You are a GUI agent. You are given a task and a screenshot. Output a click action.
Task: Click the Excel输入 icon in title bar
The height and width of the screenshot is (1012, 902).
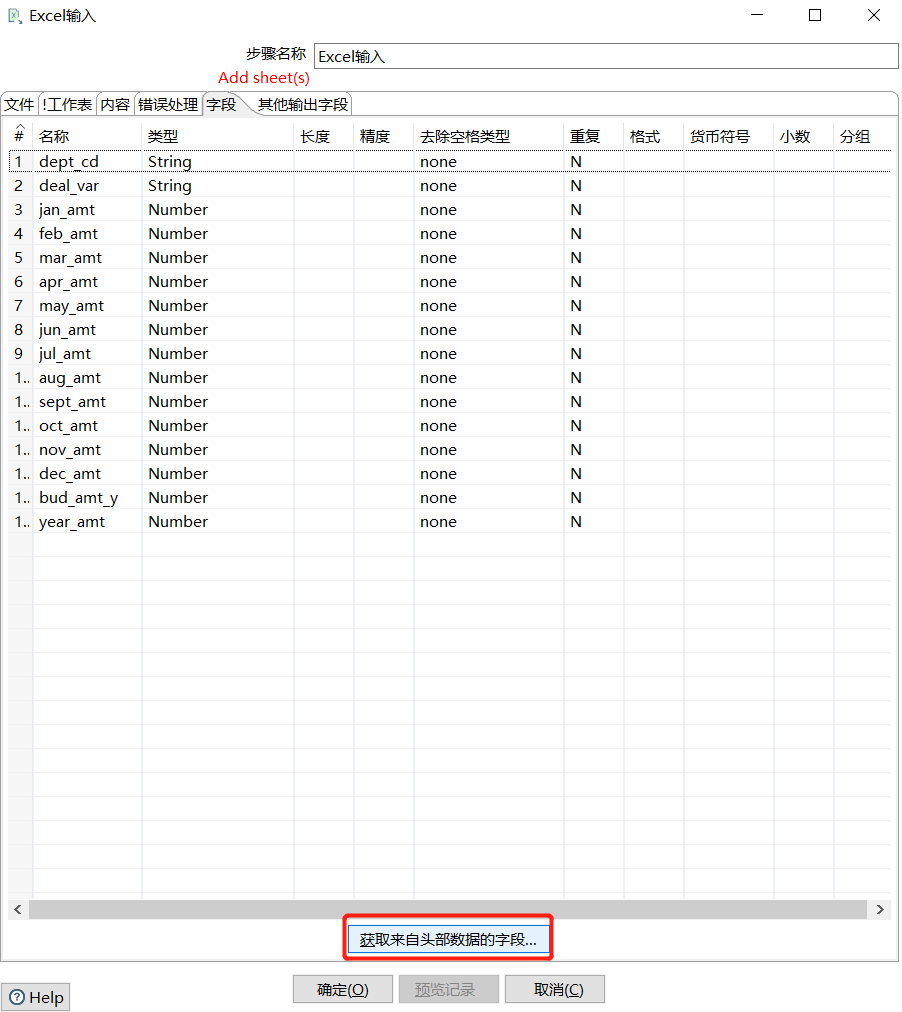12,15
